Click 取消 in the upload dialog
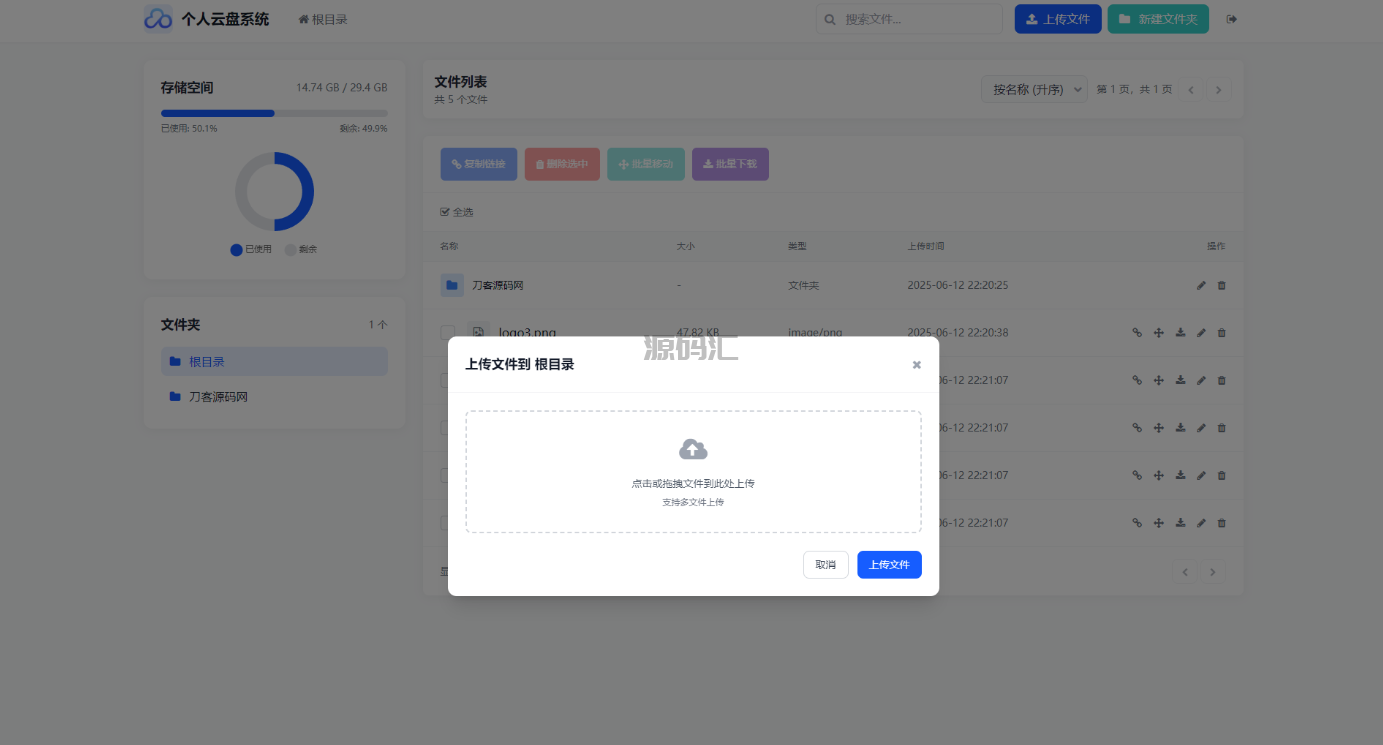 coord(826,565)
